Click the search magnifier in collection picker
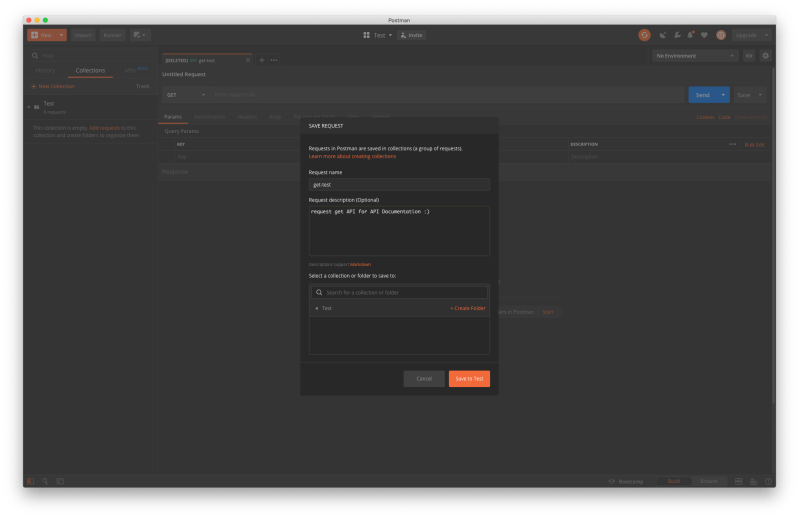This screenshot has height=518, width=799. (319, 292)
